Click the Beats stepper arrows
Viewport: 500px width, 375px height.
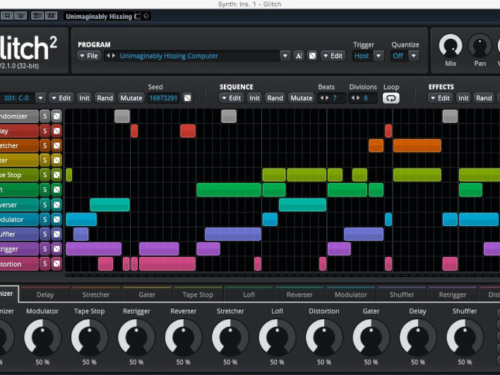pyautogui.click(x=324, y=98)
